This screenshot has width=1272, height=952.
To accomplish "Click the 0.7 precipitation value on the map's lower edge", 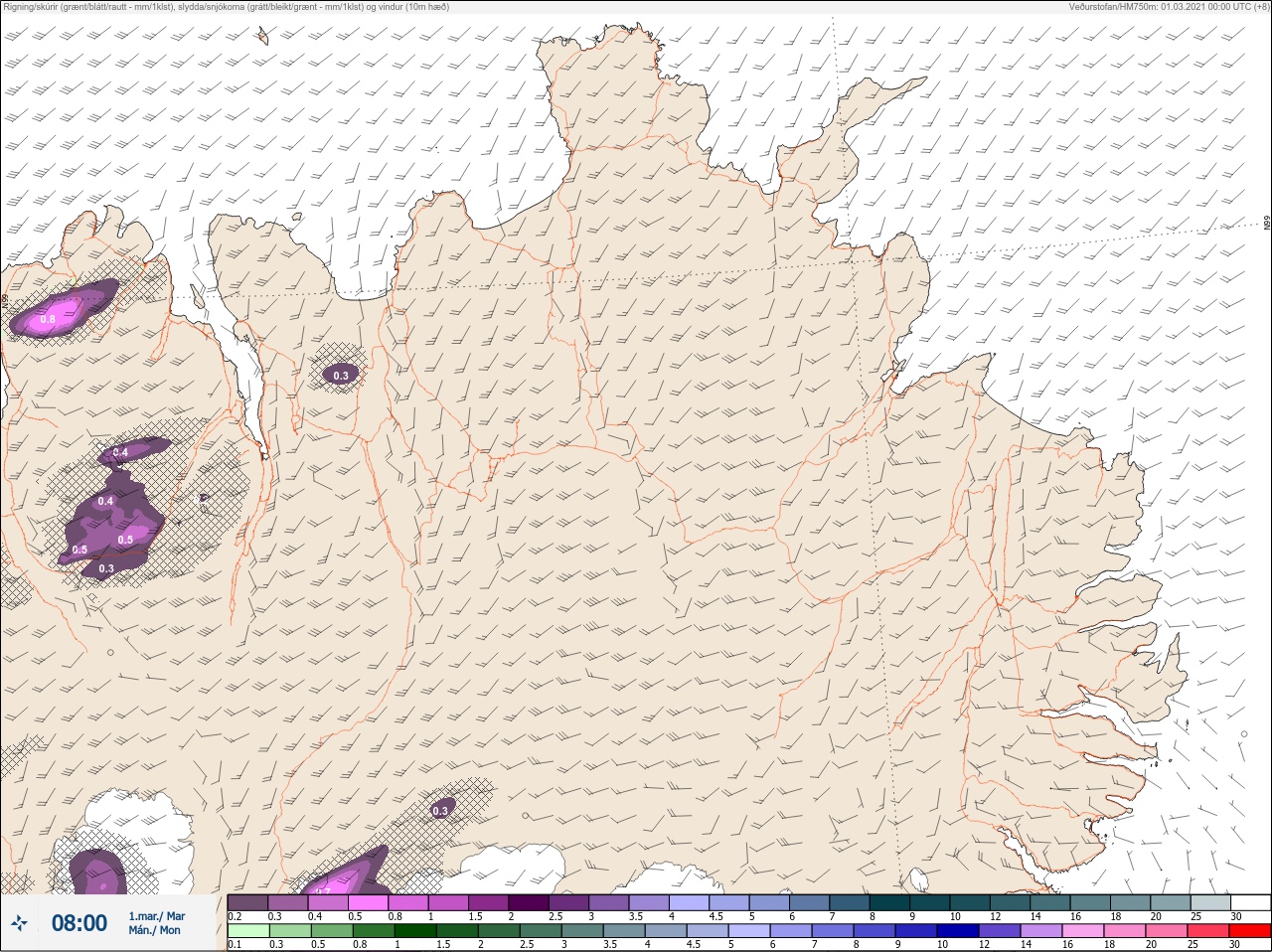I will (x=323, y=892).
